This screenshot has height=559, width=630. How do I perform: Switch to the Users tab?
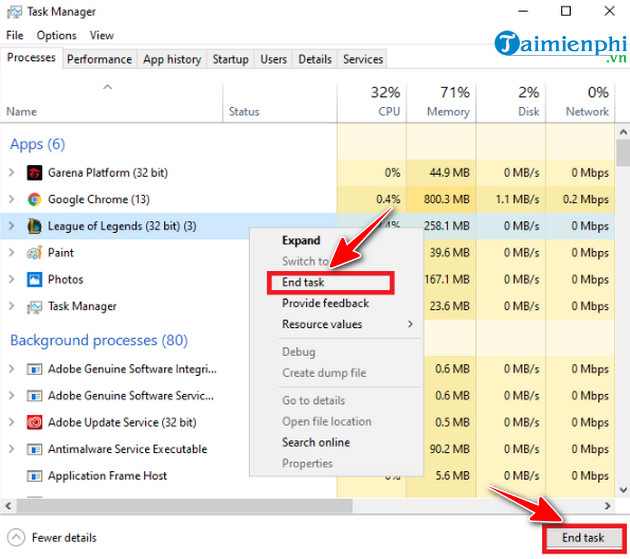point(273,59)
